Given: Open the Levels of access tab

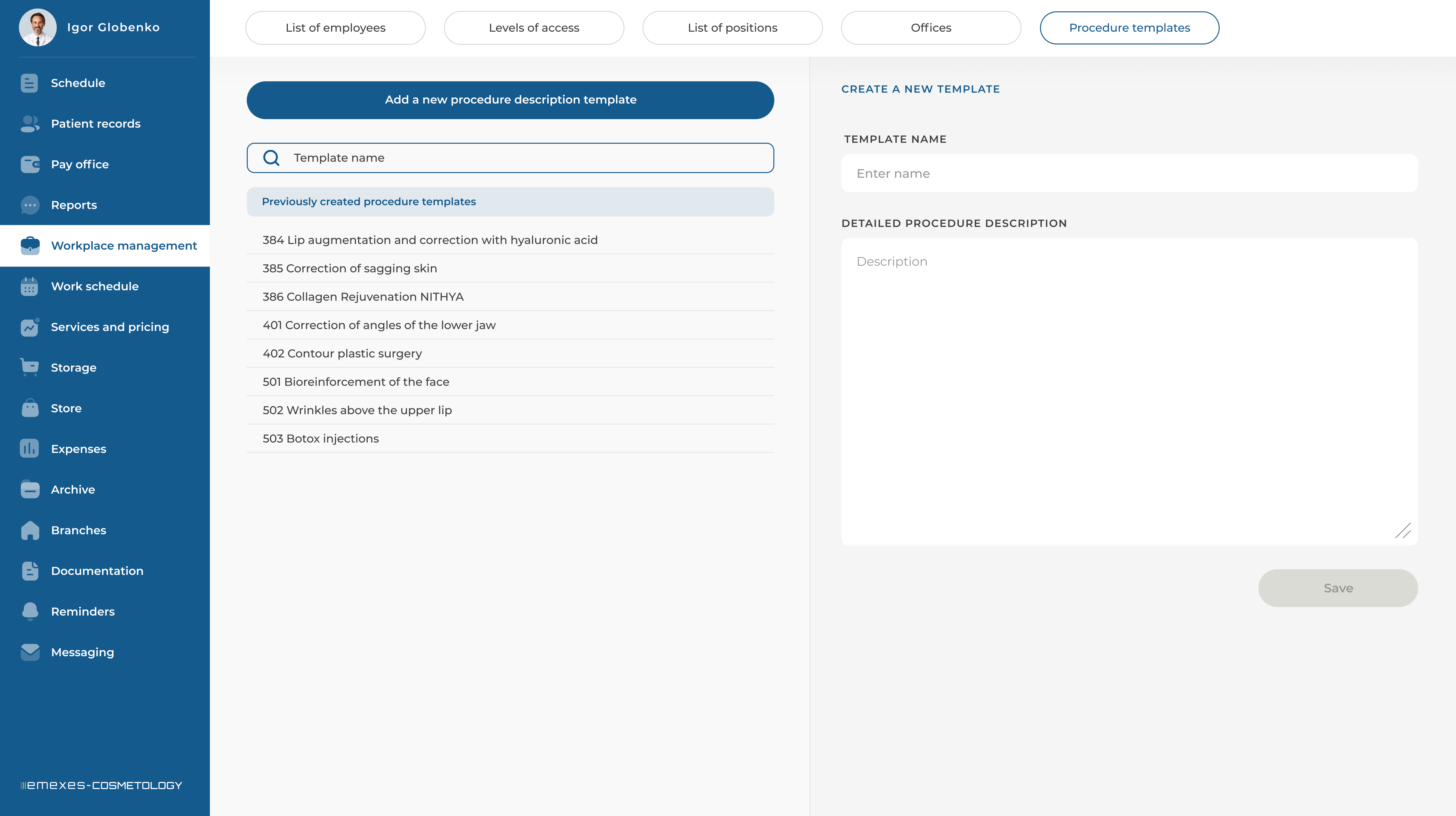Looking at the screenshot, I should click(x=533, y=28).
